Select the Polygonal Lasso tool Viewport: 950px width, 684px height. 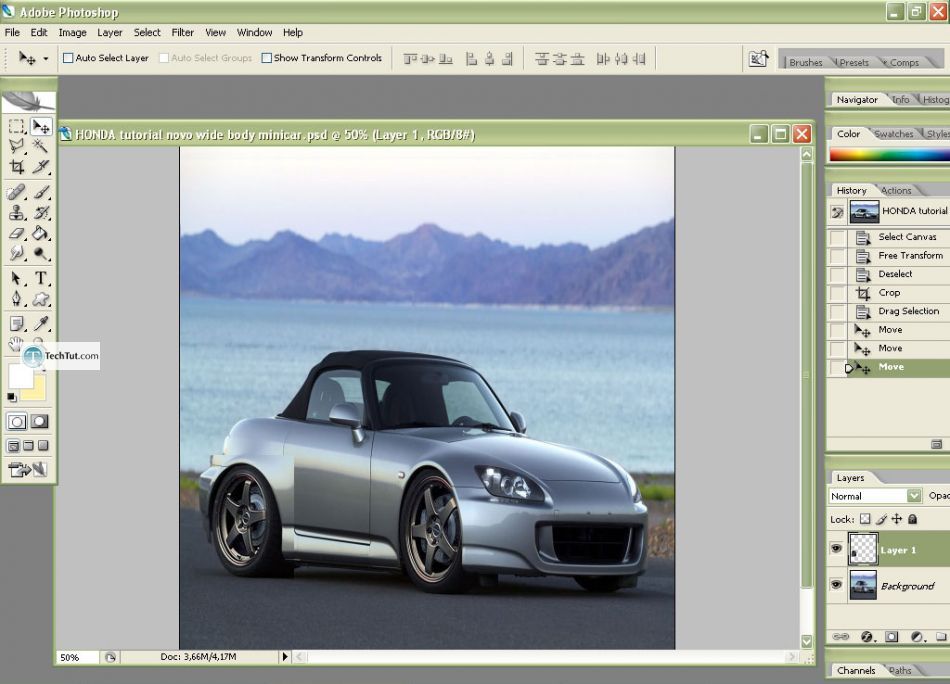[16, 145]
